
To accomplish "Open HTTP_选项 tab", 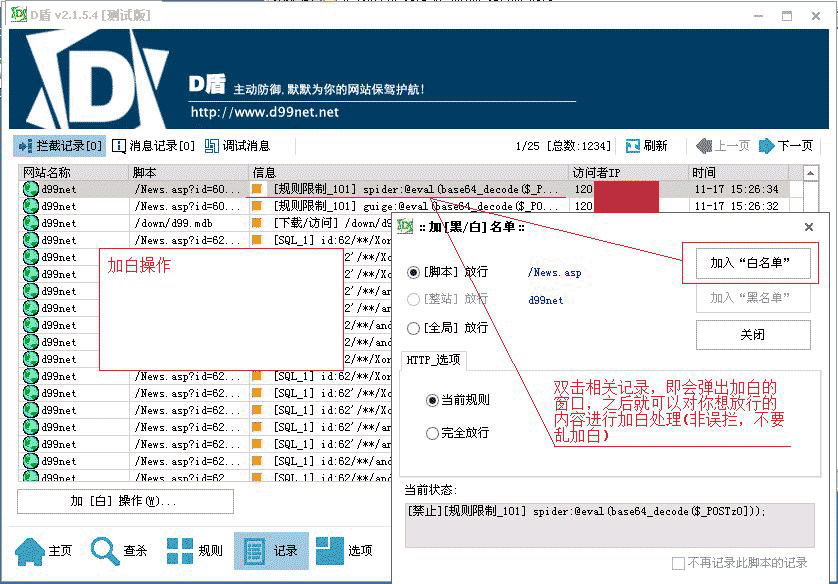I will pos(433,360).
